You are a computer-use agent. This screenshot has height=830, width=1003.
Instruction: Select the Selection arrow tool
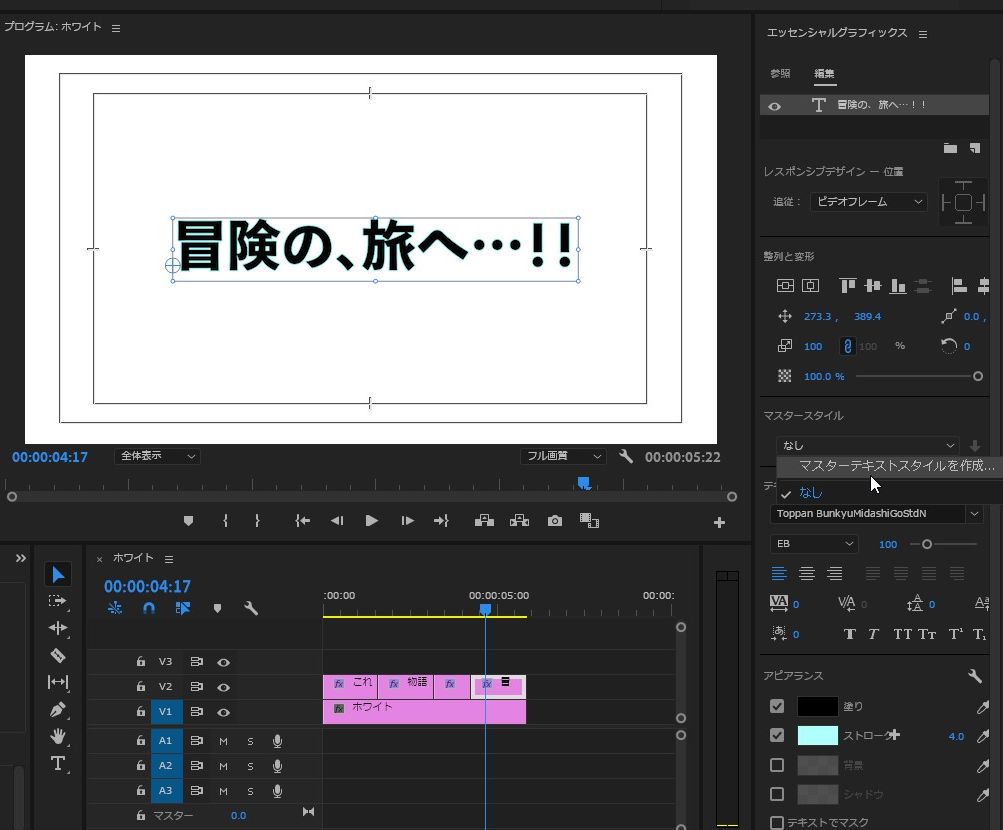(58, 574)
